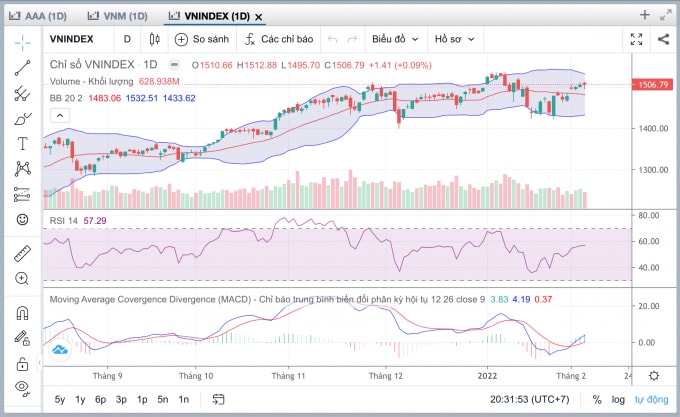
Task: Redo the last chart action
Action: point(352,39)
